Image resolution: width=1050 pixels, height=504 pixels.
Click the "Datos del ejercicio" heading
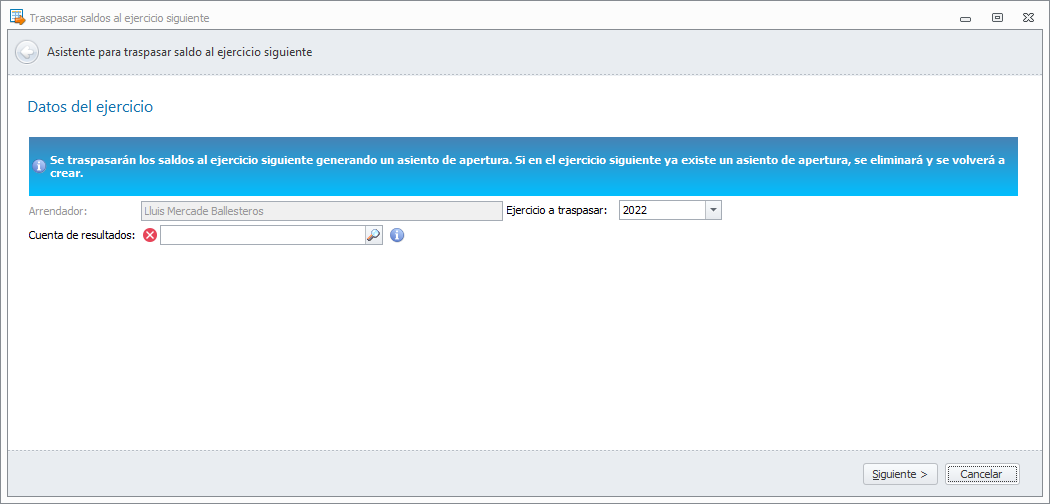pos(90,106)
